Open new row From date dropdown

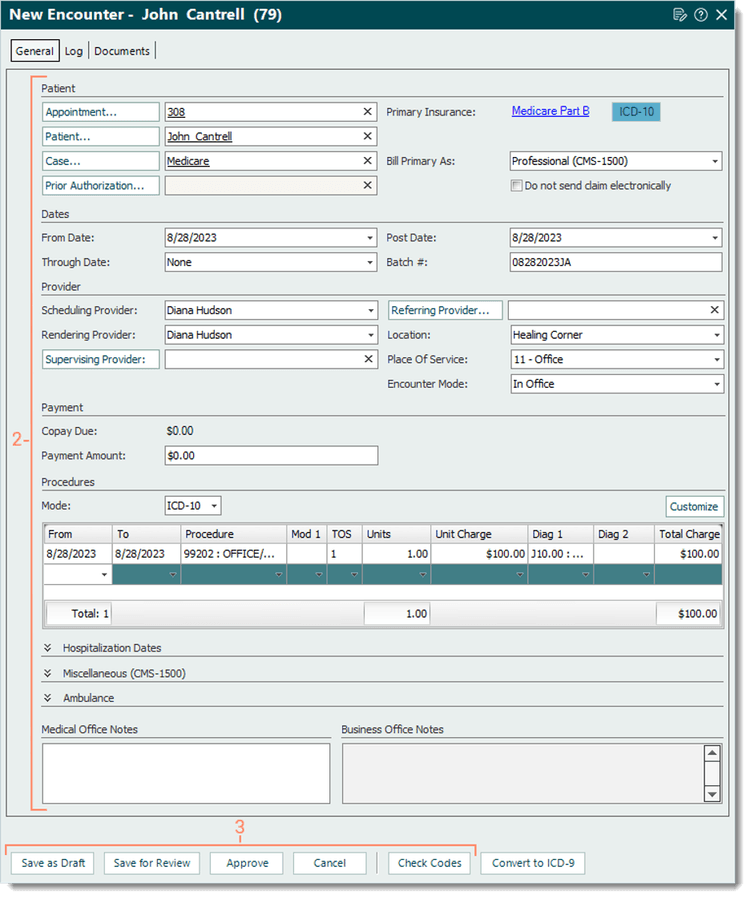(104, 574)
